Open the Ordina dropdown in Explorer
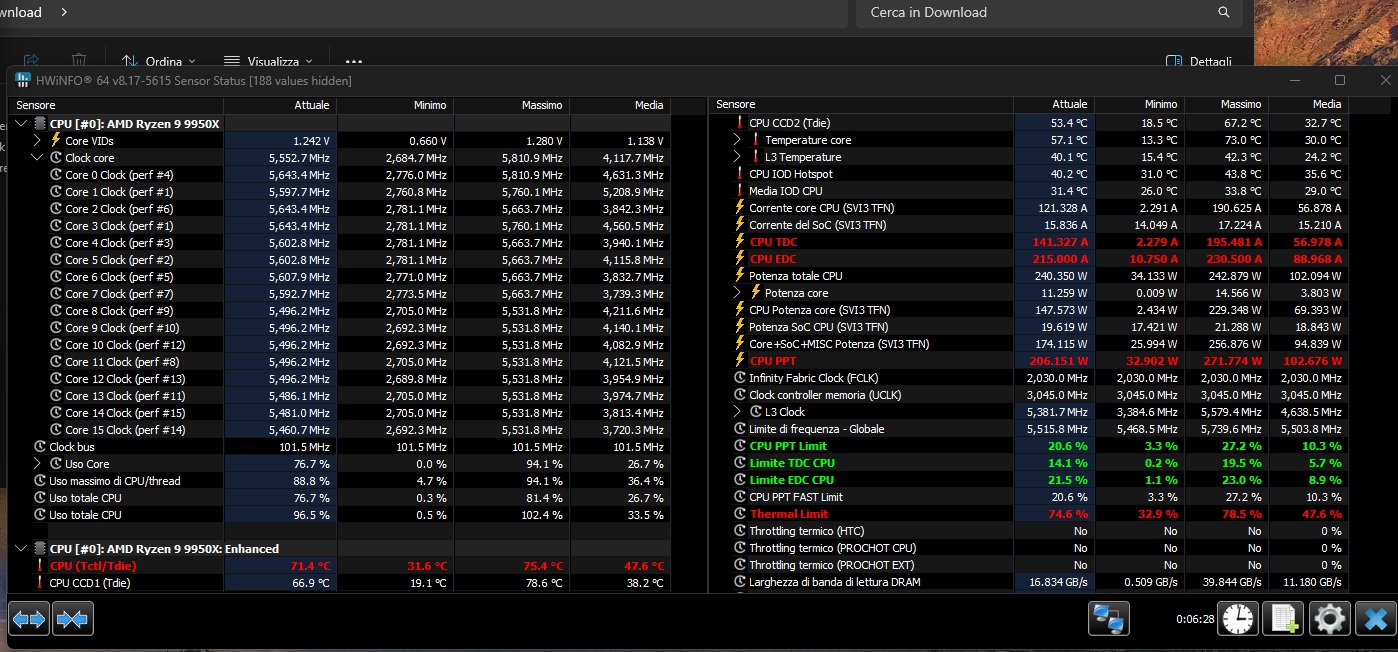This screenshot has width=1398, height=652. (159, 61)
